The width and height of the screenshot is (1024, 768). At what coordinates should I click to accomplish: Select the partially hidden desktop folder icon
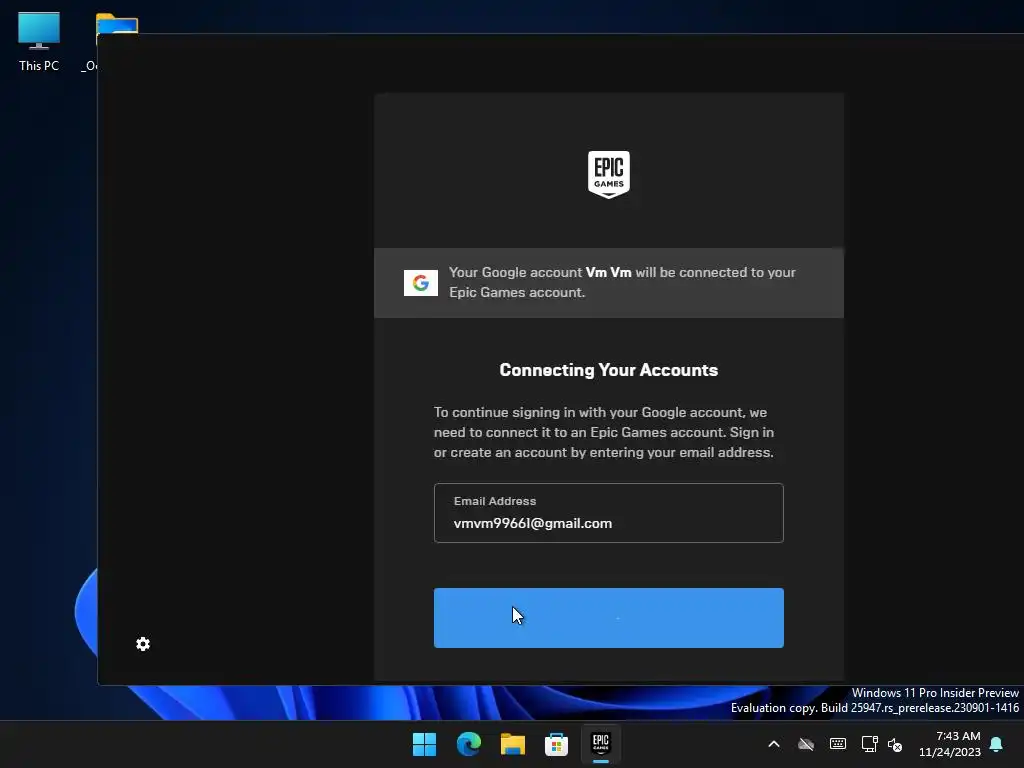[x=116, y=25]
